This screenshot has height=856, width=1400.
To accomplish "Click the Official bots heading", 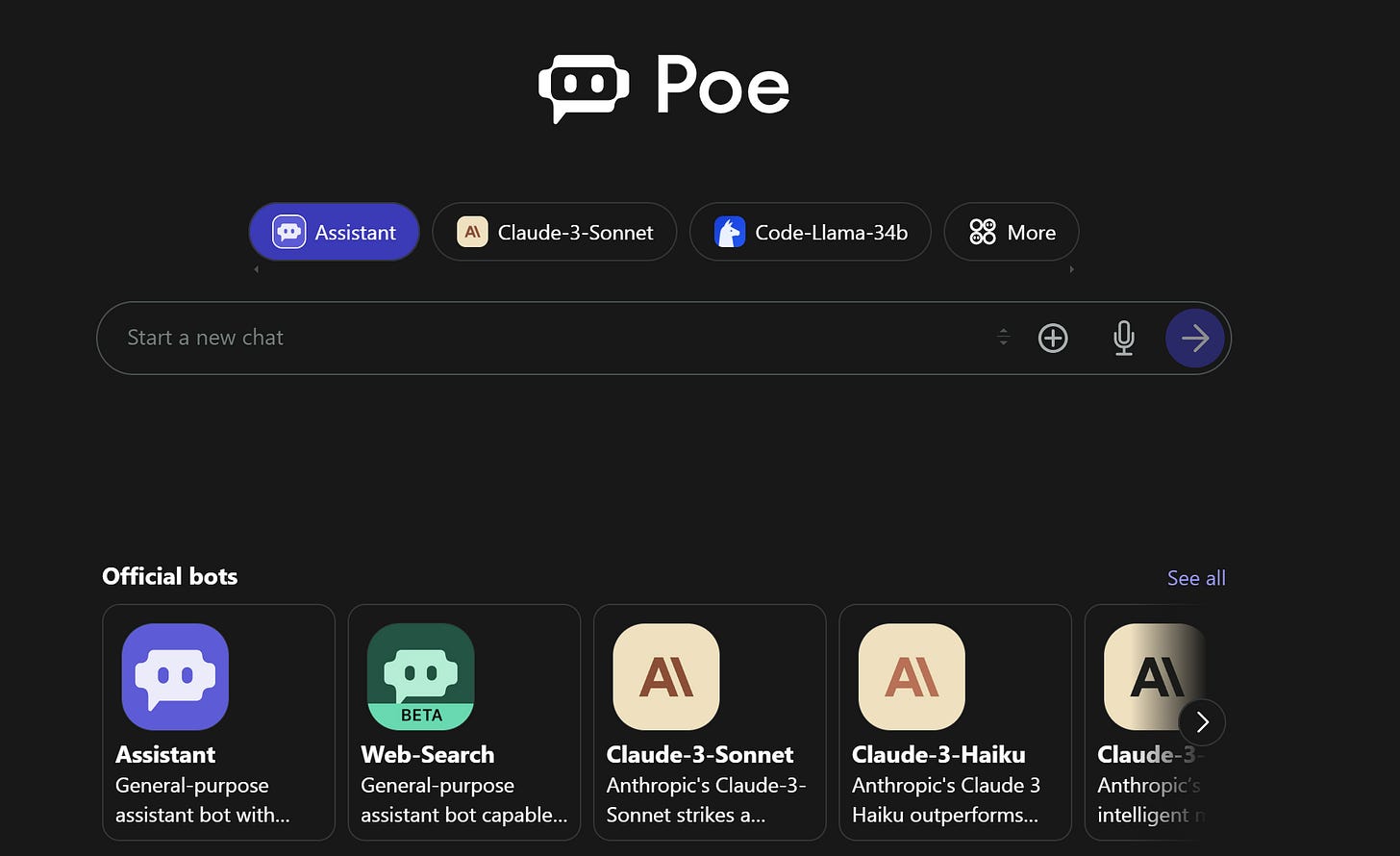I will (169, 576).
